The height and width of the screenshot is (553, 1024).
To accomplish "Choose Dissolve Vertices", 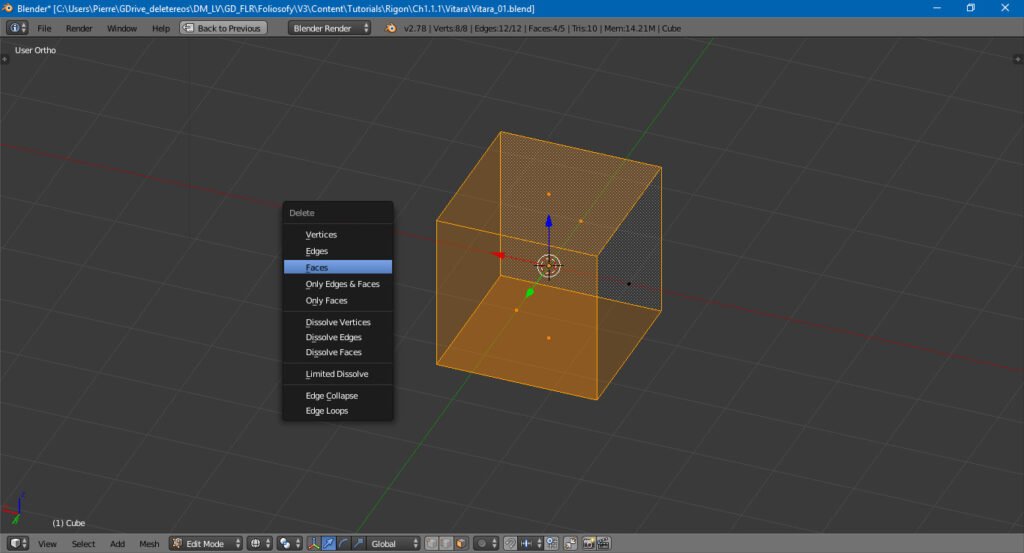I will 338,322.
